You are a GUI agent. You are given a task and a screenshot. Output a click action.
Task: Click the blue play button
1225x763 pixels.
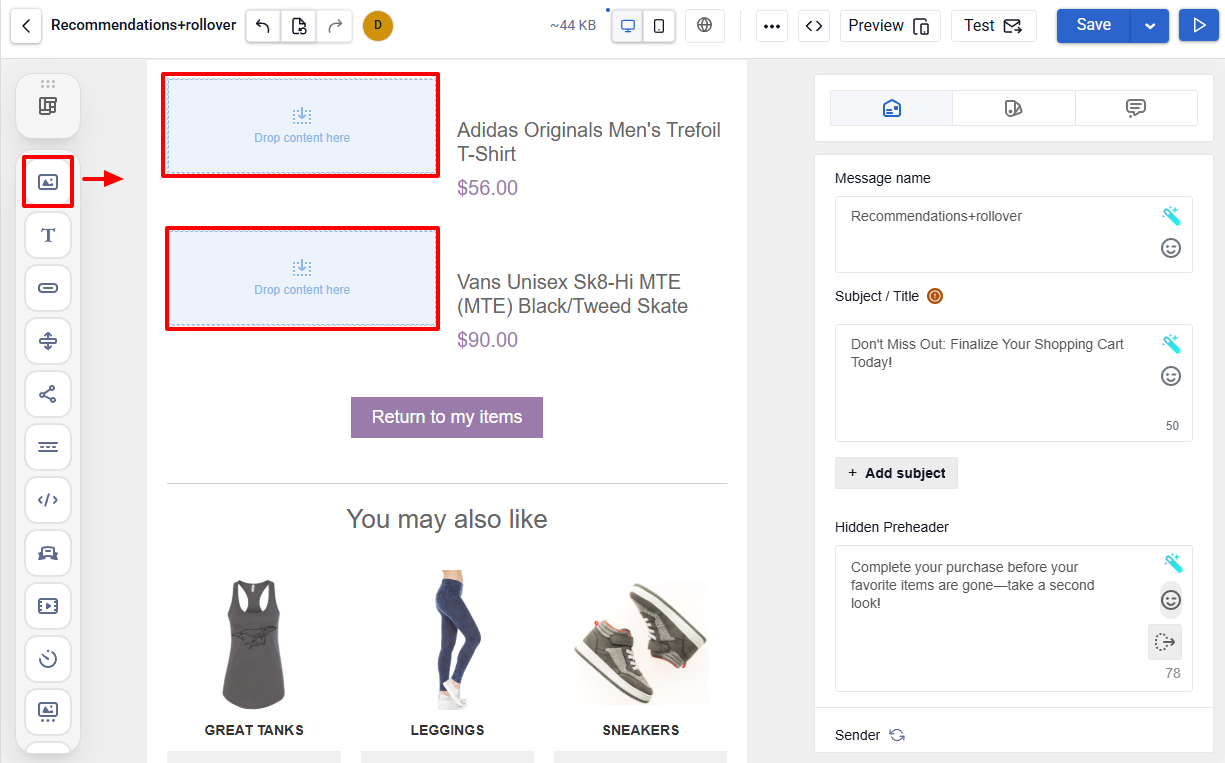tap(1199, 26)
